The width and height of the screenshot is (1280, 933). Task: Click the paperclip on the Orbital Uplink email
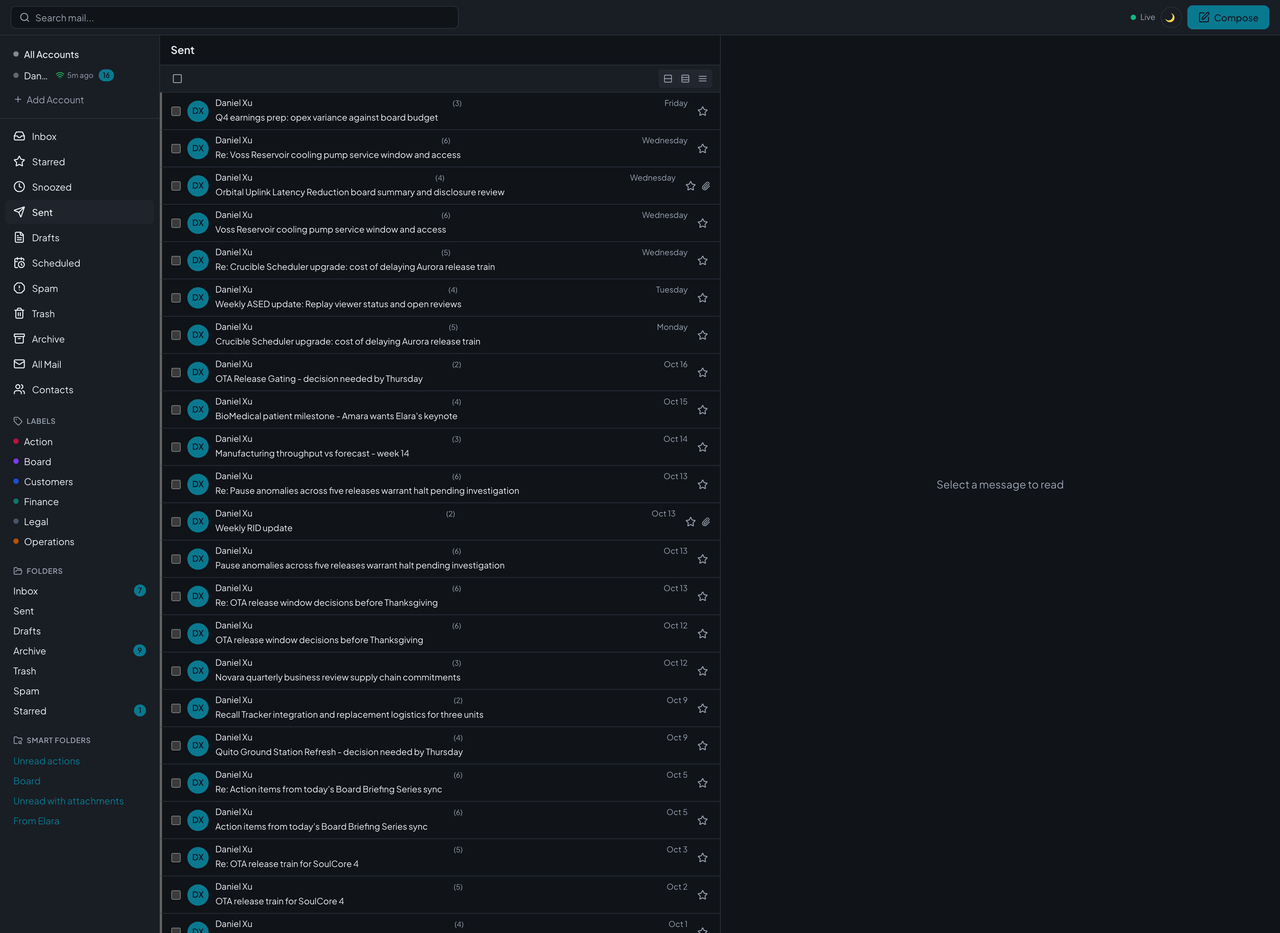[x=706, y=186]
